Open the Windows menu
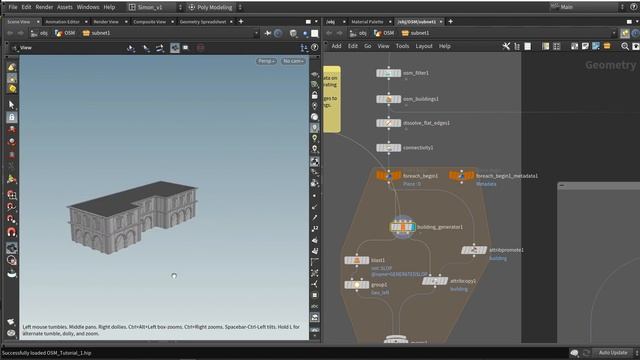This screenshot has height=360, width=640. pos(88,7)
